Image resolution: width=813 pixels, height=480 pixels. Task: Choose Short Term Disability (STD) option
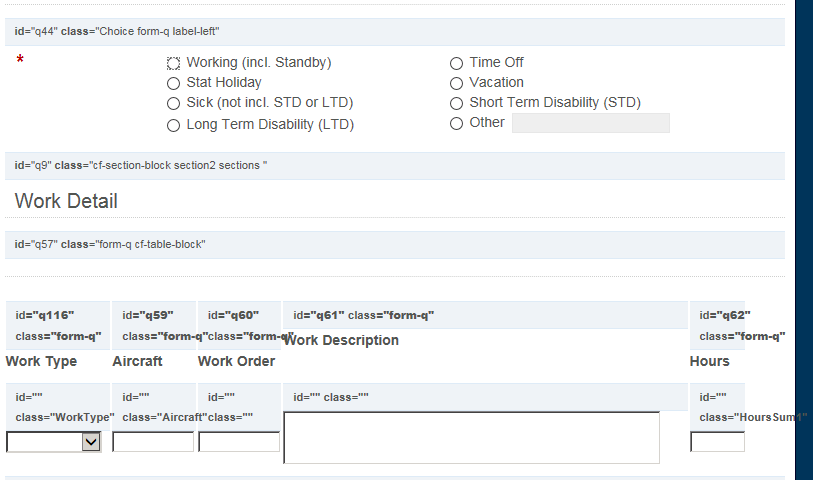tap(456, 104)
